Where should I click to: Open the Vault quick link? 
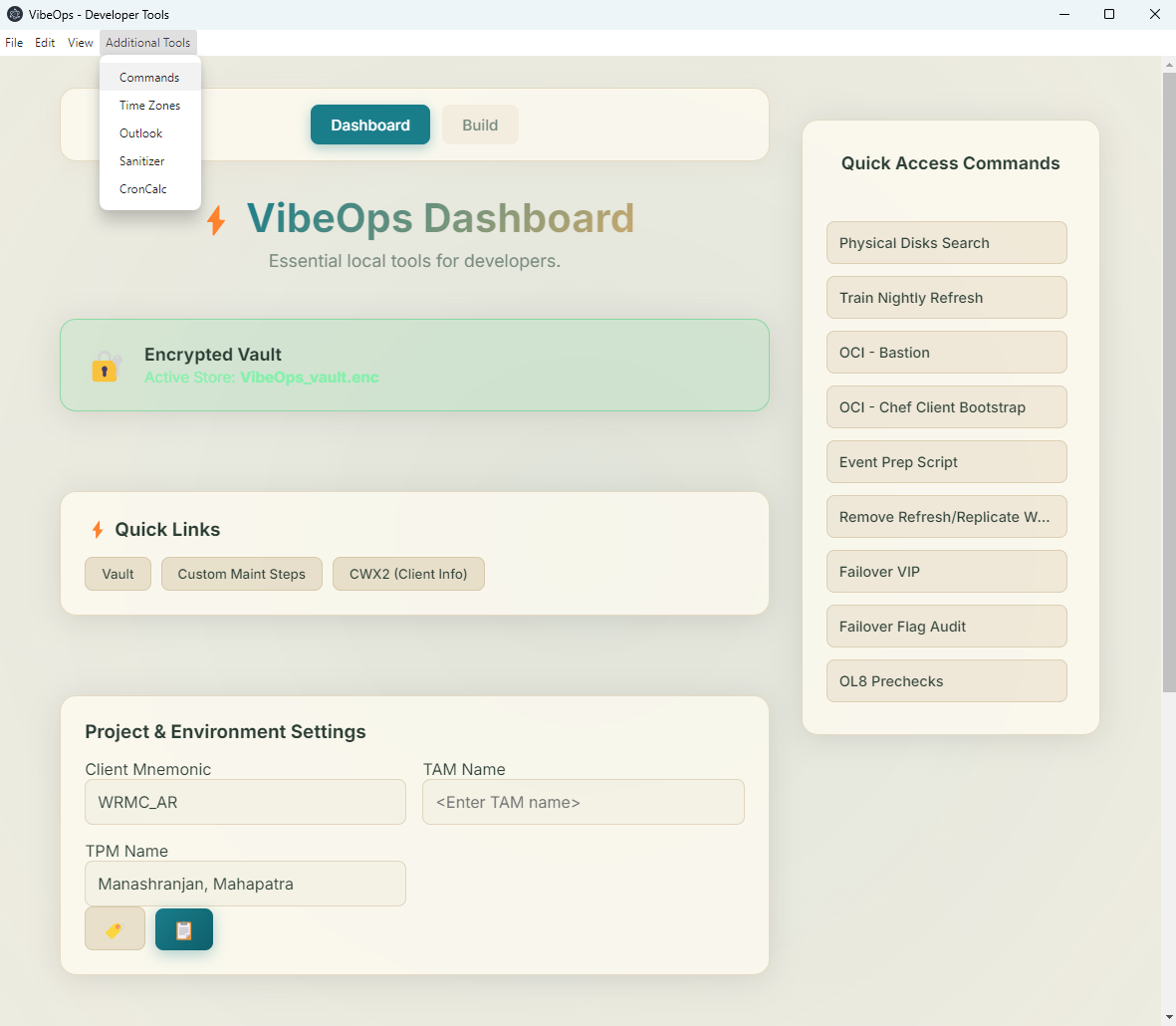pyautogui.click(x=118, y=574)
